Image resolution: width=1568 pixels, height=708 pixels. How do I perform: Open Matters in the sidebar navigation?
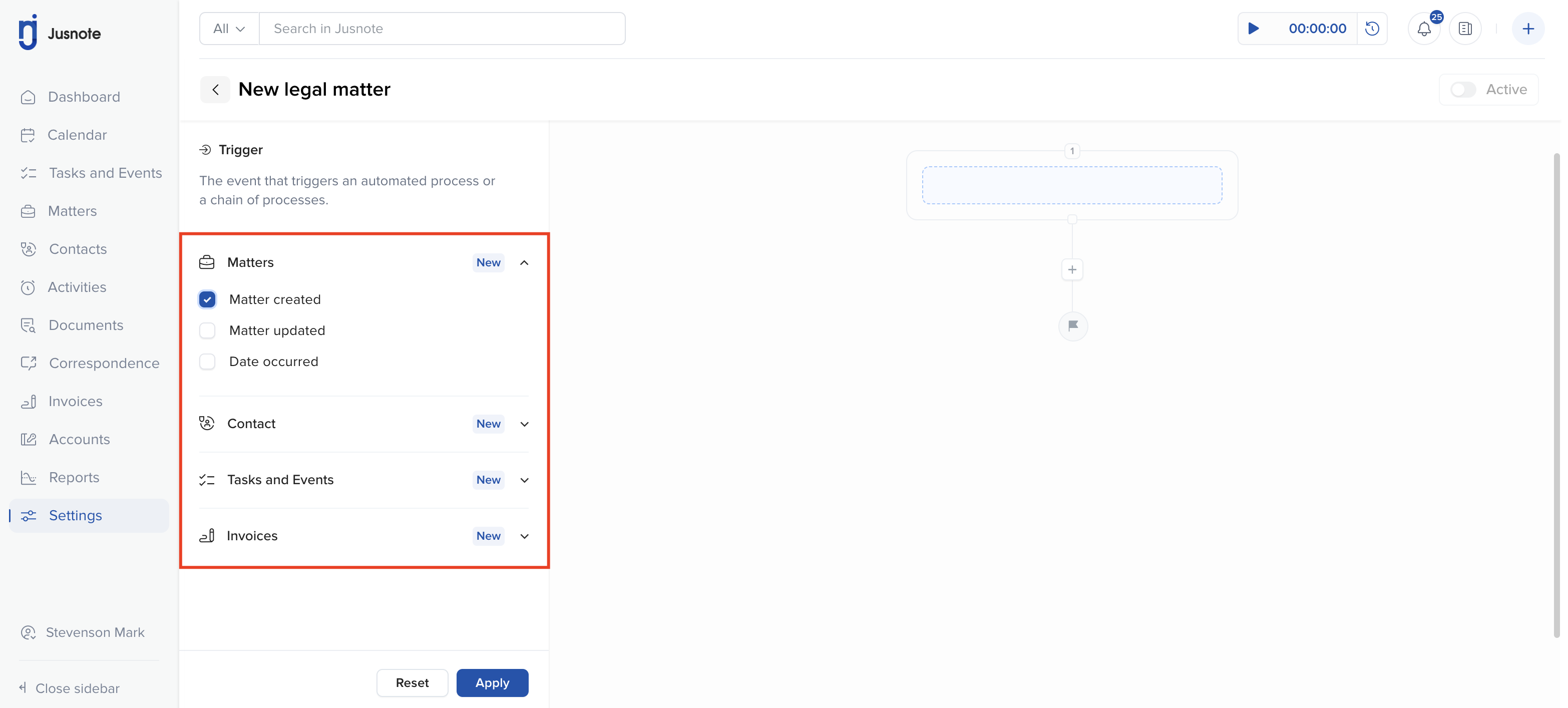(73, 211)
